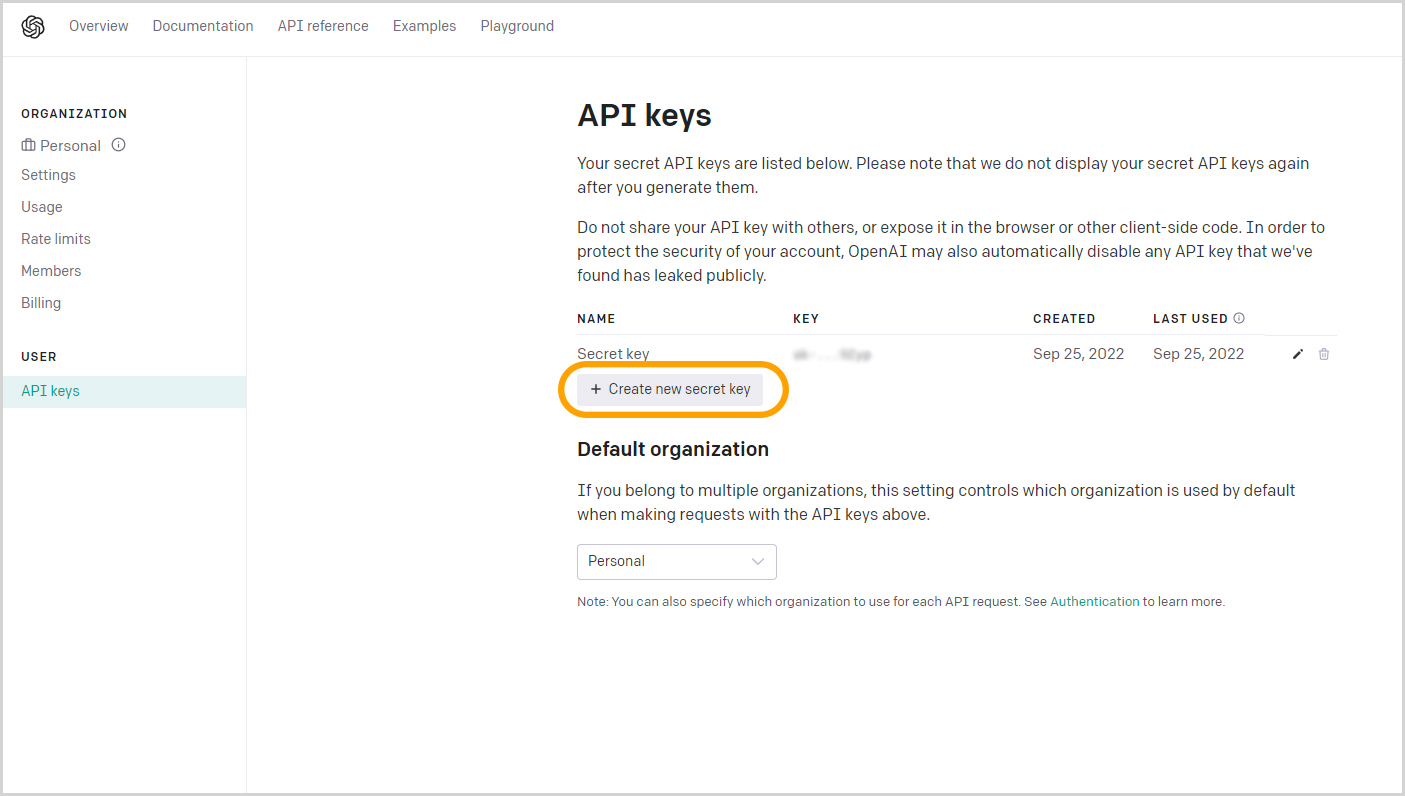Open the Personal default organization dropdown
Screen dimensions: 1405x796
[x=677, y=561]
